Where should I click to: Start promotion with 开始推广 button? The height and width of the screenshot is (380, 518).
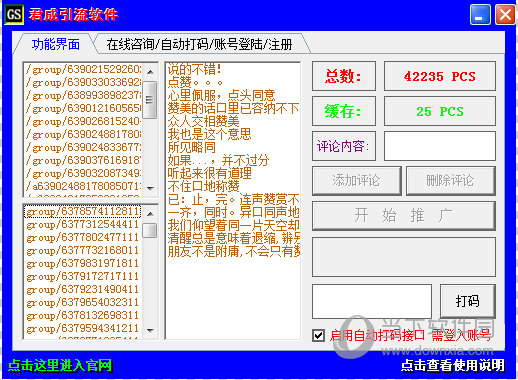click(x=404, y=216)
